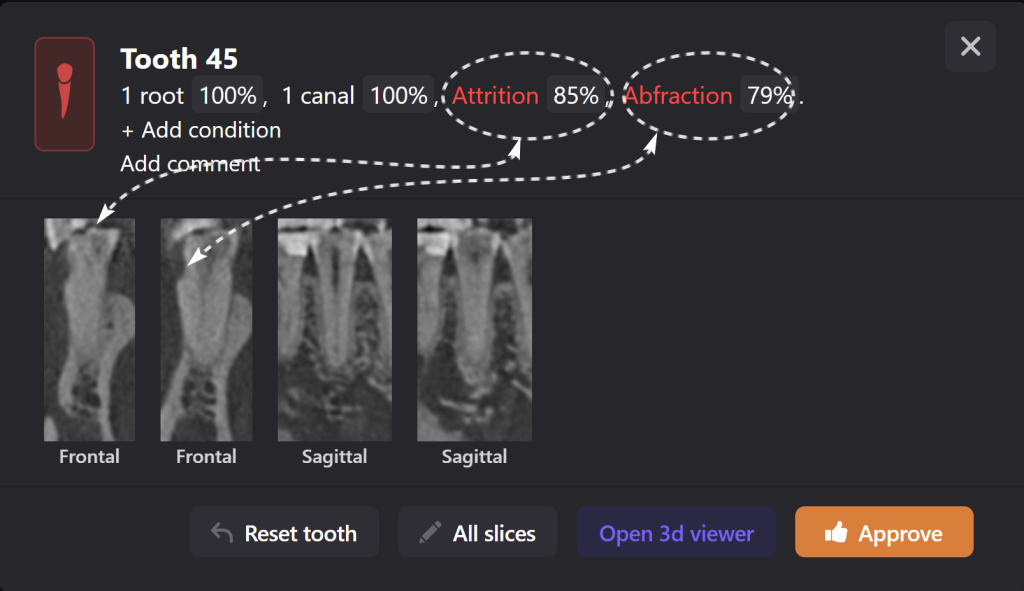Click the 1 canal 100% badge
The height and width of the screenshot is (591, 1024).
click(x=398, y=96)
